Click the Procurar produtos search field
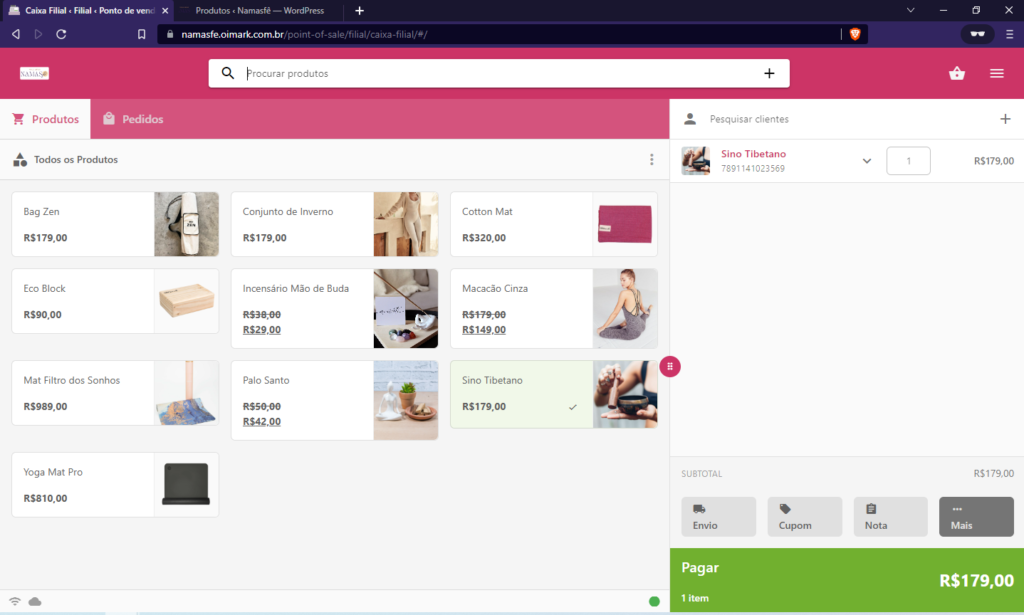This screenshot has width=1024, height=615. click(500, 73)
